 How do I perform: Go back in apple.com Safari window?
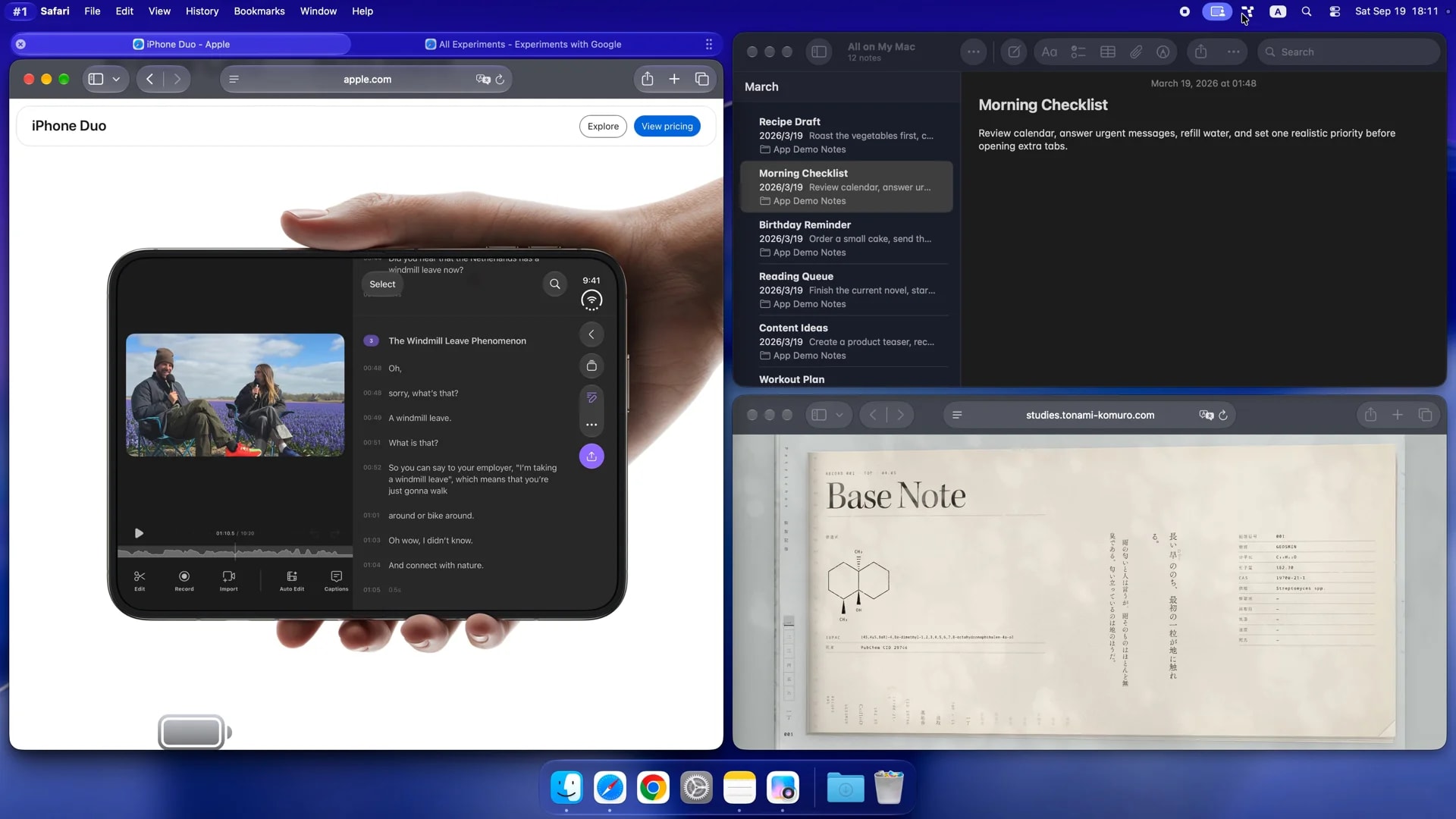click(x=150, y=79)
